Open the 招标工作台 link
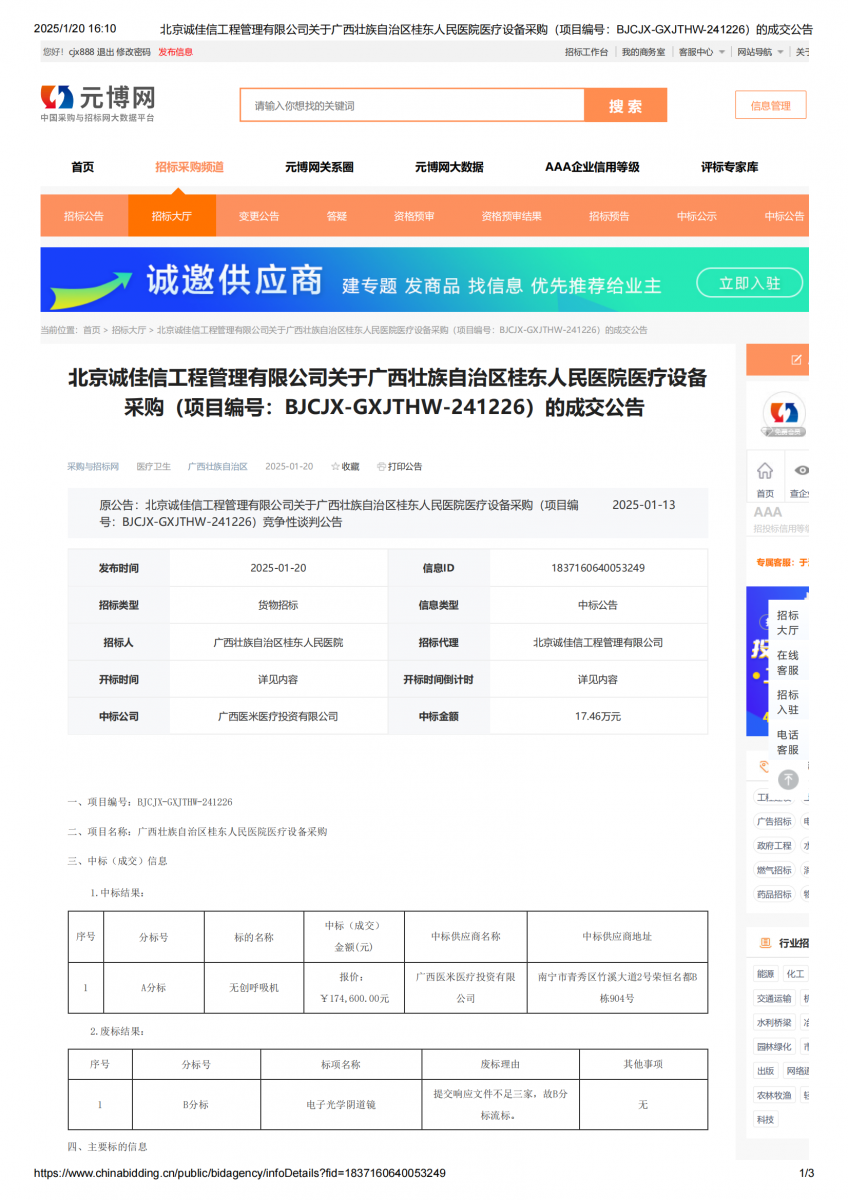 (x=586, y=52)
